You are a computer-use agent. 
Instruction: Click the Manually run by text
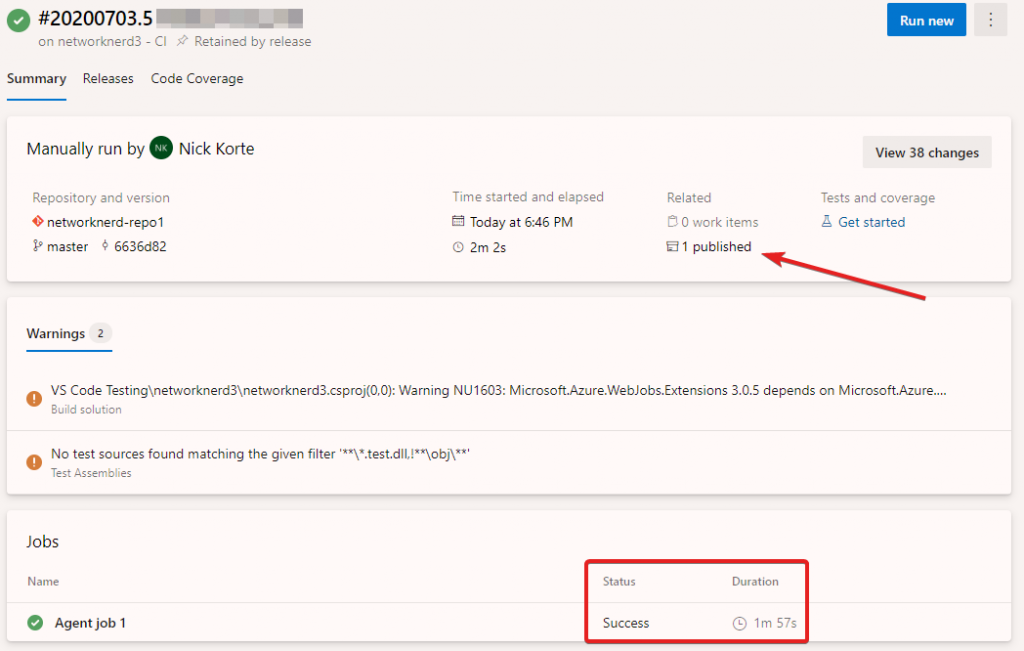(x=86, y=149)
